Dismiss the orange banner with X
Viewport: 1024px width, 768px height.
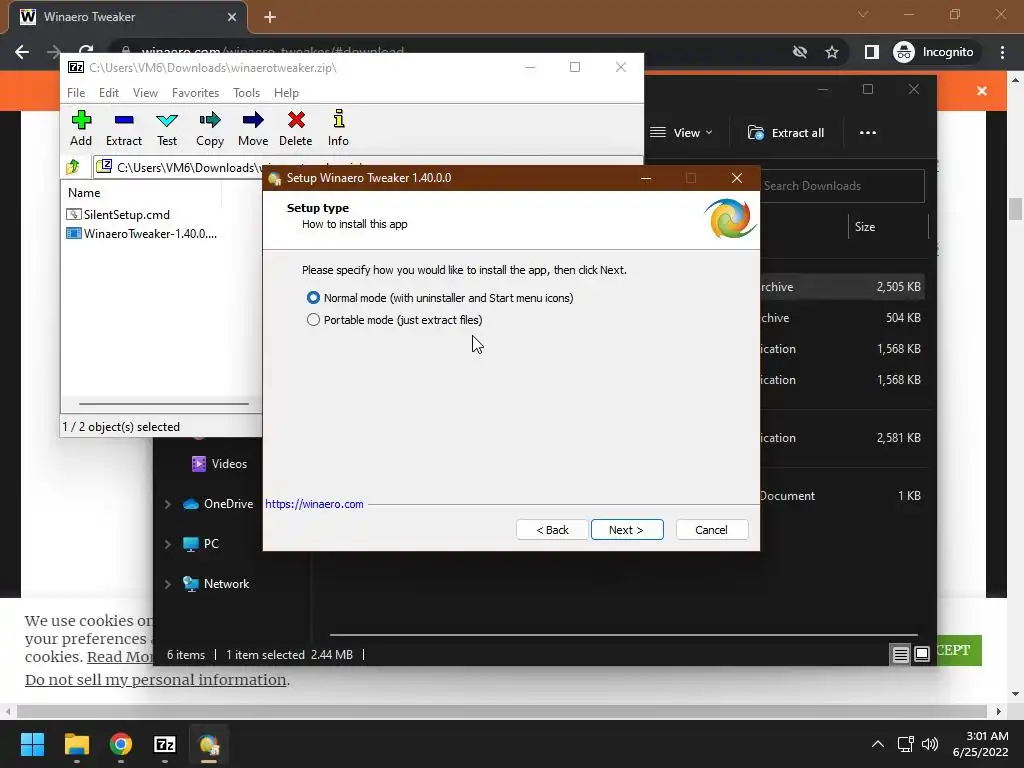pos(982,91)
